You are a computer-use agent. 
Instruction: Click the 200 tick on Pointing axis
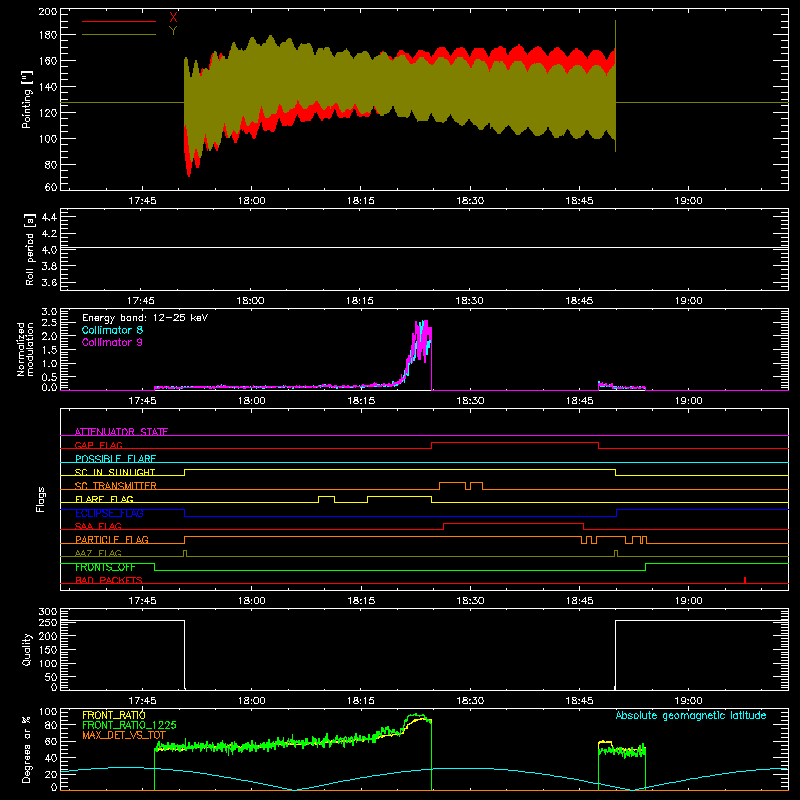(x=48, y=11)
